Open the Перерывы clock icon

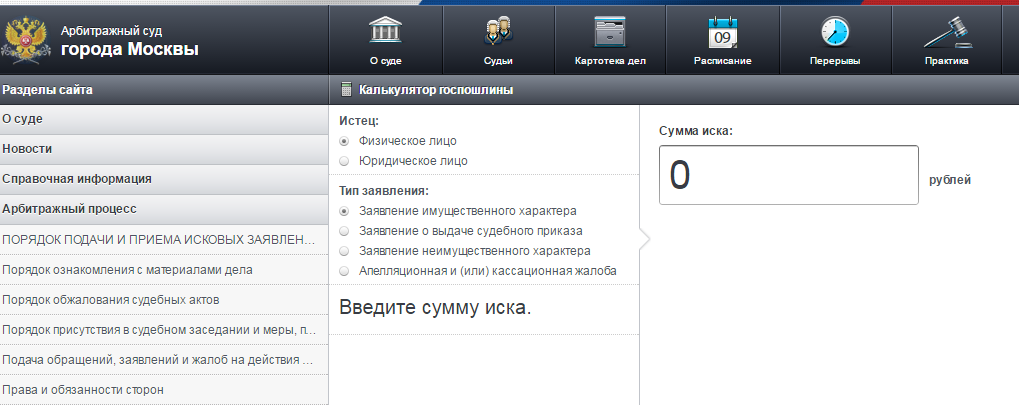[x=834, y=32]
